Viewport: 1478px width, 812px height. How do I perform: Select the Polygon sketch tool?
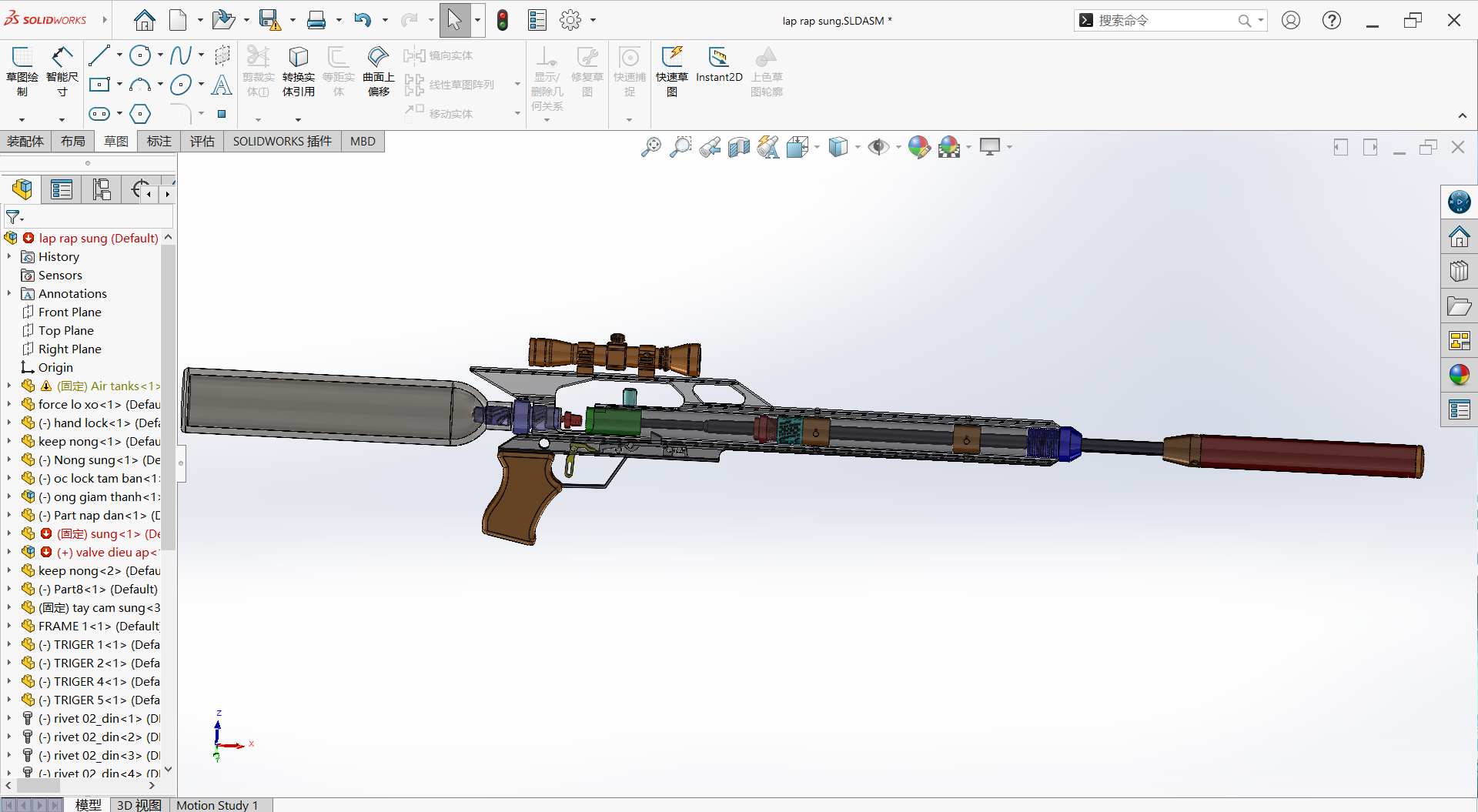click(140, 114)
